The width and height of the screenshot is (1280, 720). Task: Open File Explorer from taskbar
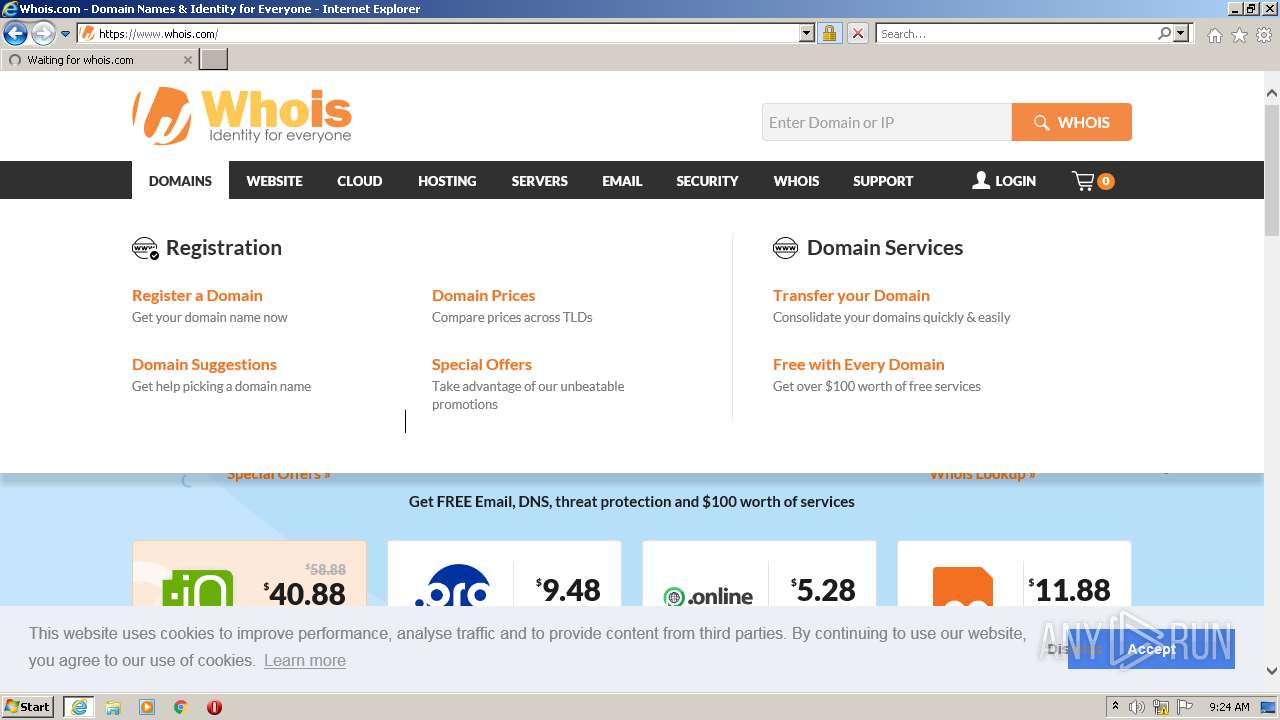pyautogui.click(x=113, y=707)
